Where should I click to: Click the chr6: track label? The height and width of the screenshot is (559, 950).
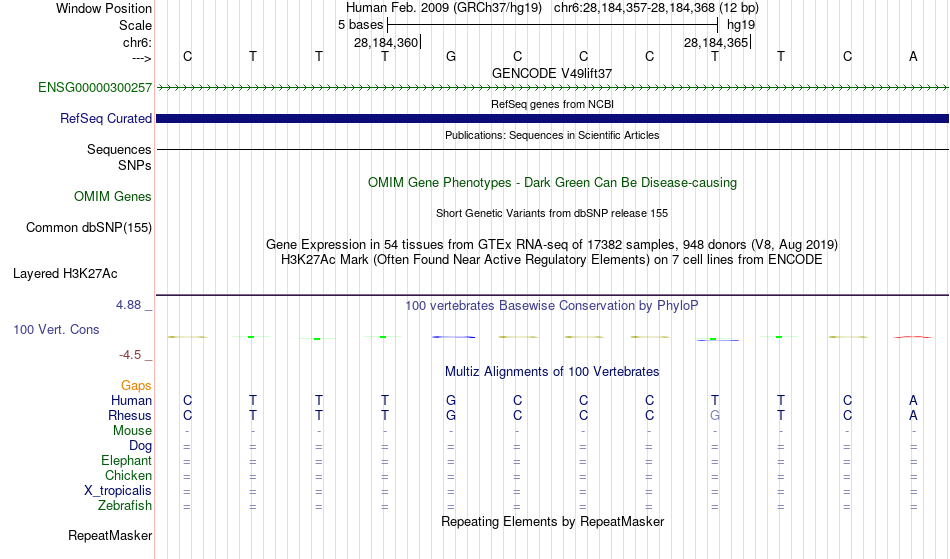click(137, 42)
